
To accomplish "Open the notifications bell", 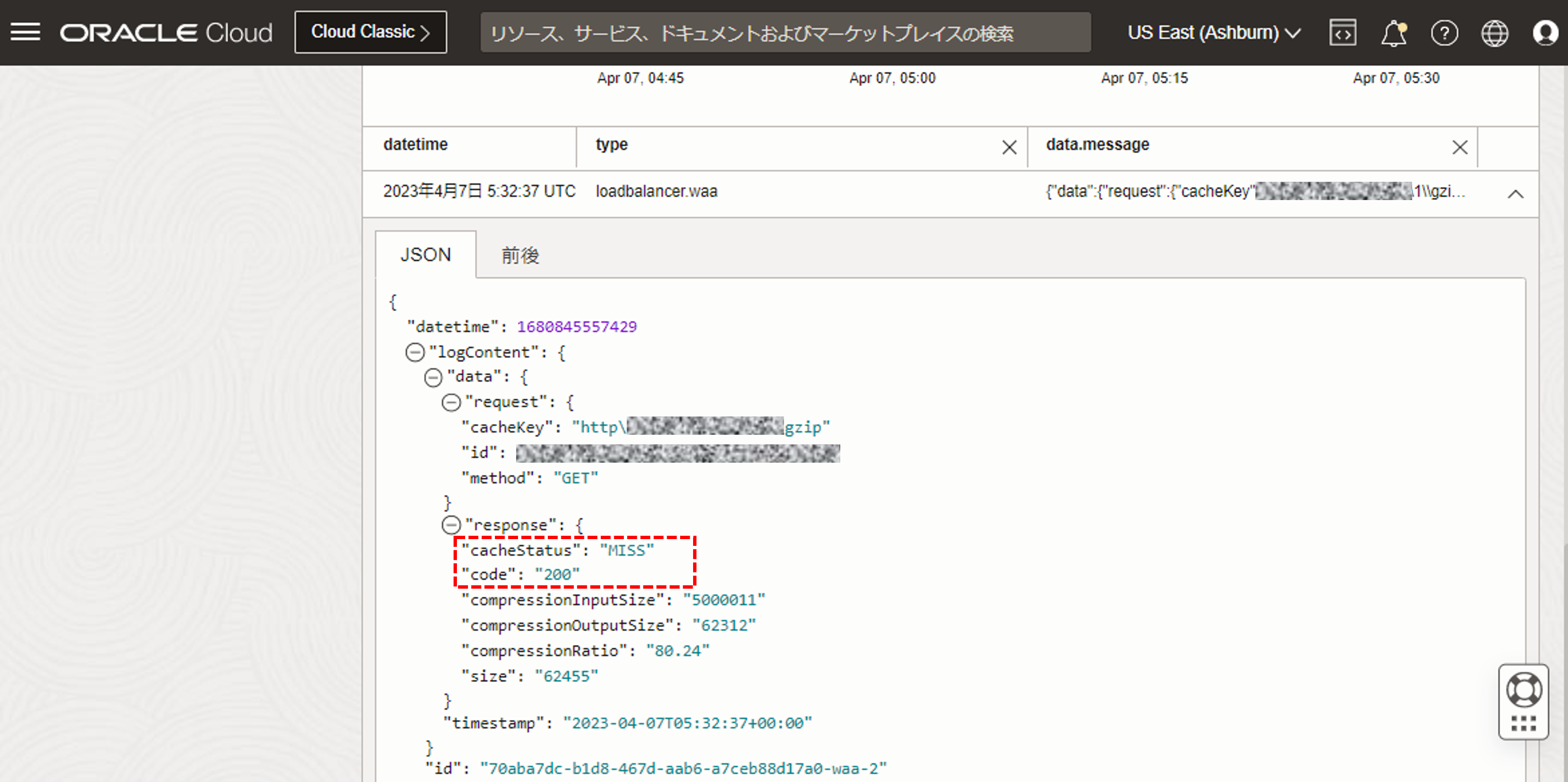I will (1393, 33).
